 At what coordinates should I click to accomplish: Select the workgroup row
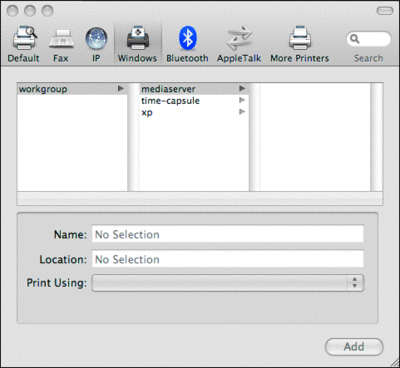[x=72, y=89]
